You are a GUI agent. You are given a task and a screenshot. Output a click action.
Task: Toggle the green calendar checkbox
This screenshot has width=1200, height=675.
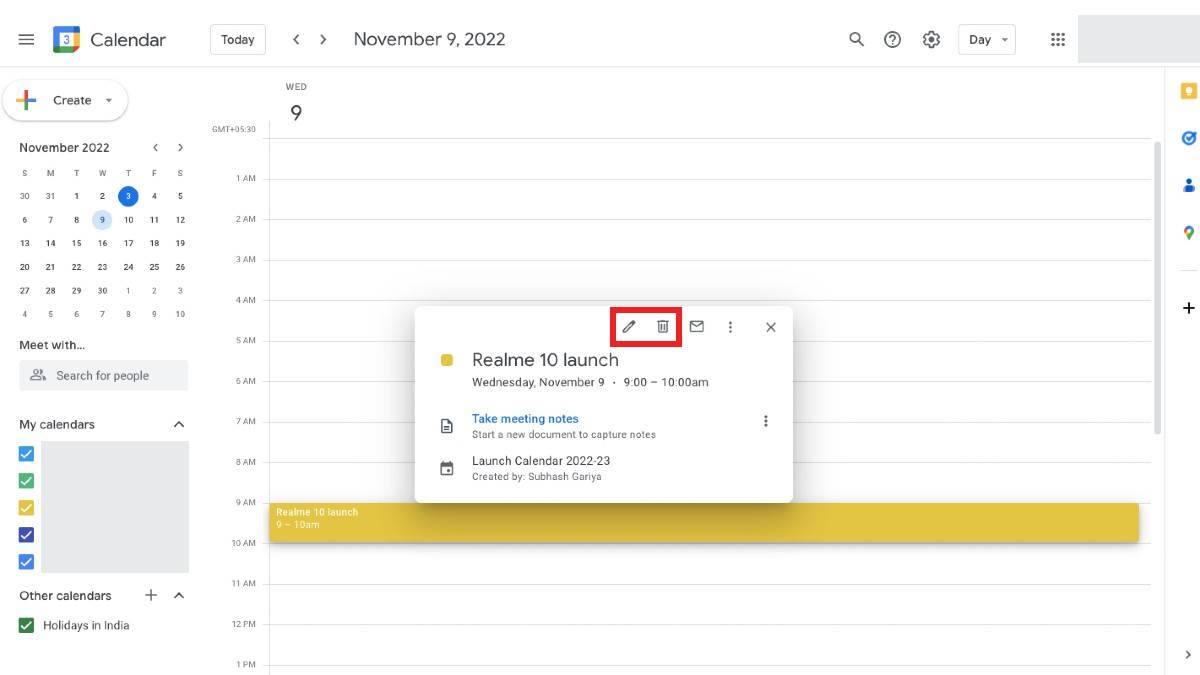pos(27,481)
